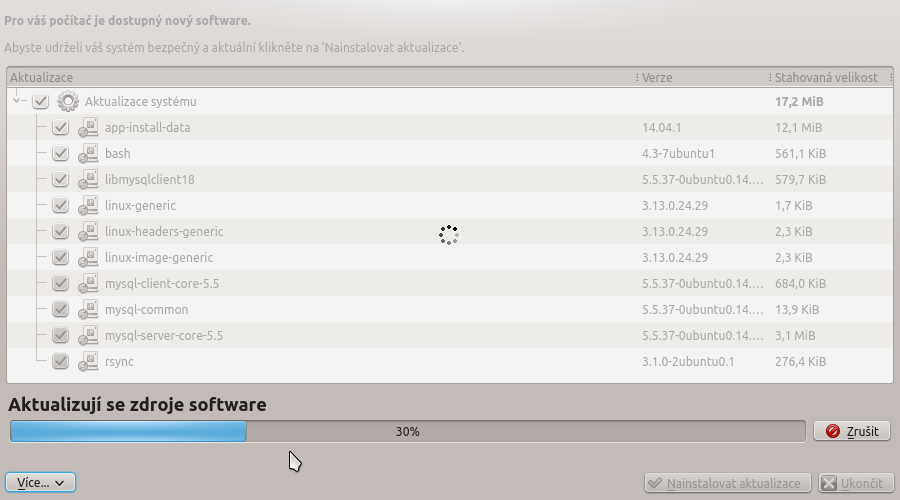Select the mysql-server-core-5.5 package name

[164, 335]
